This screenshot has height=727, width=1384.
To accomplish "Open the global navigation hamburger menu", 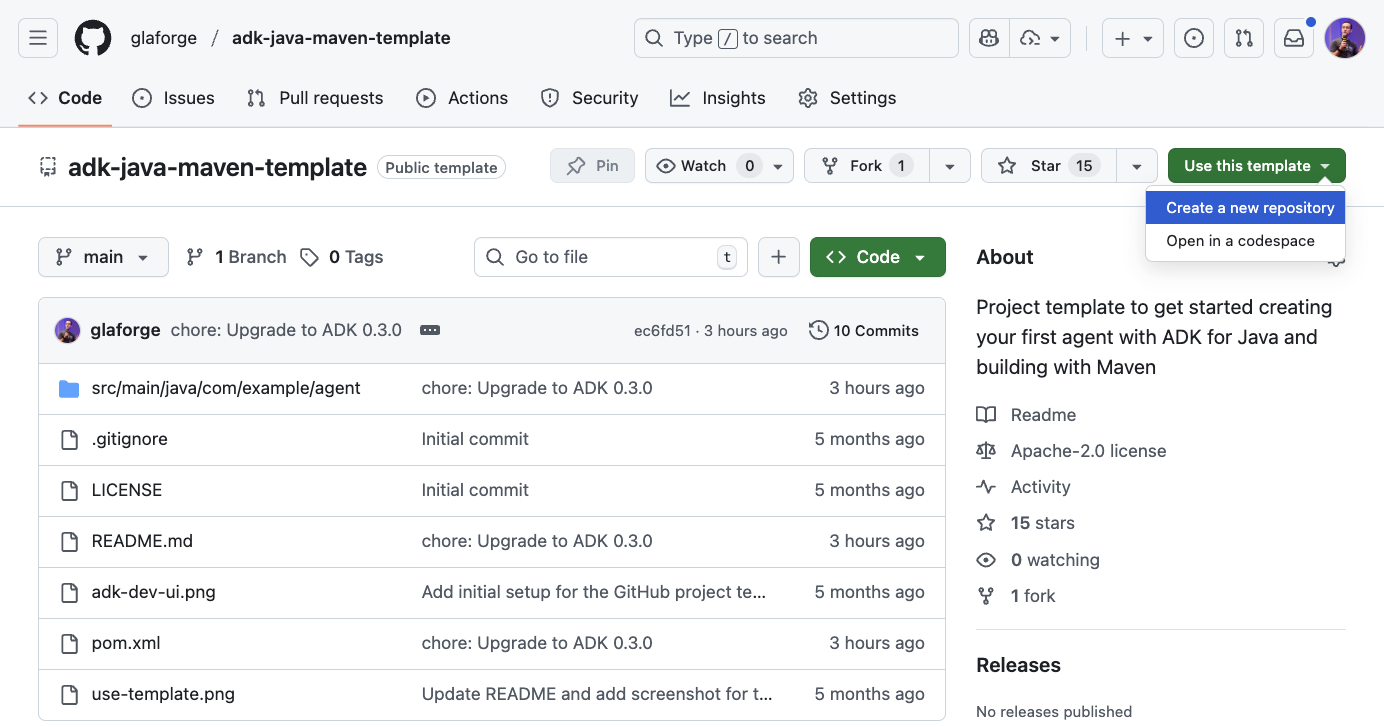I will coord(37,37).
